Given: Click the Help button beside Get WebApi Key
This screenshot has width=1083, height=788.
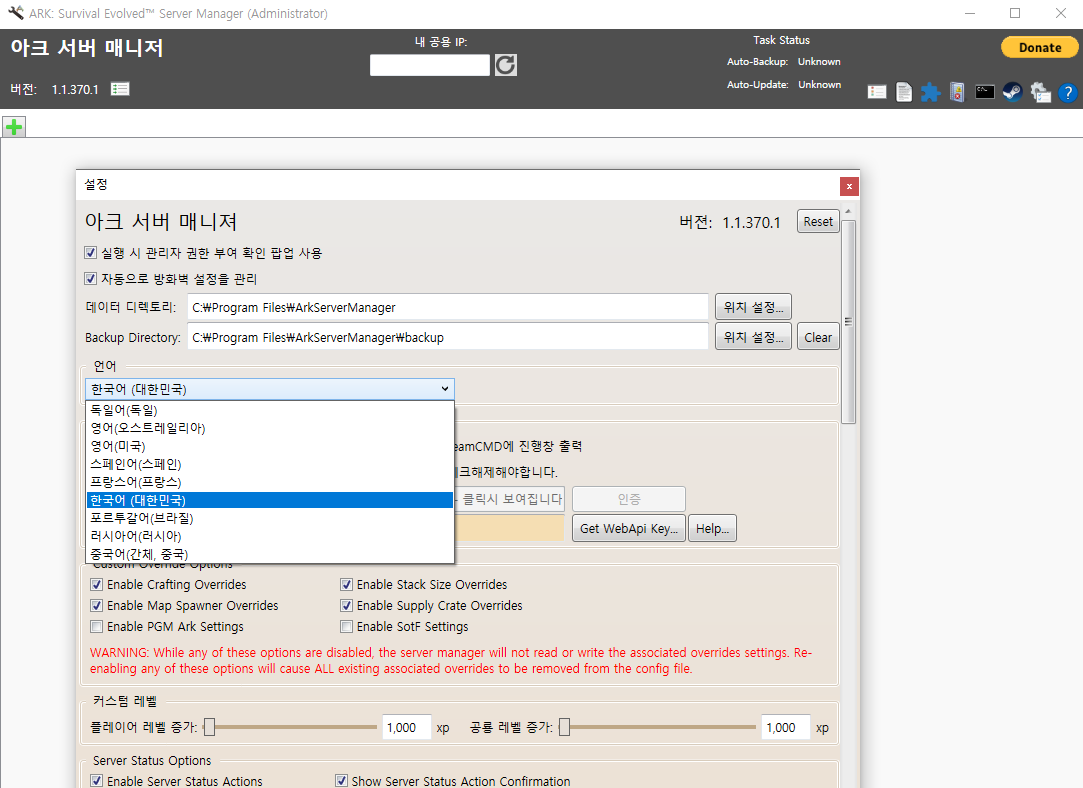Looking at the screenshot, I should (712, 528).
